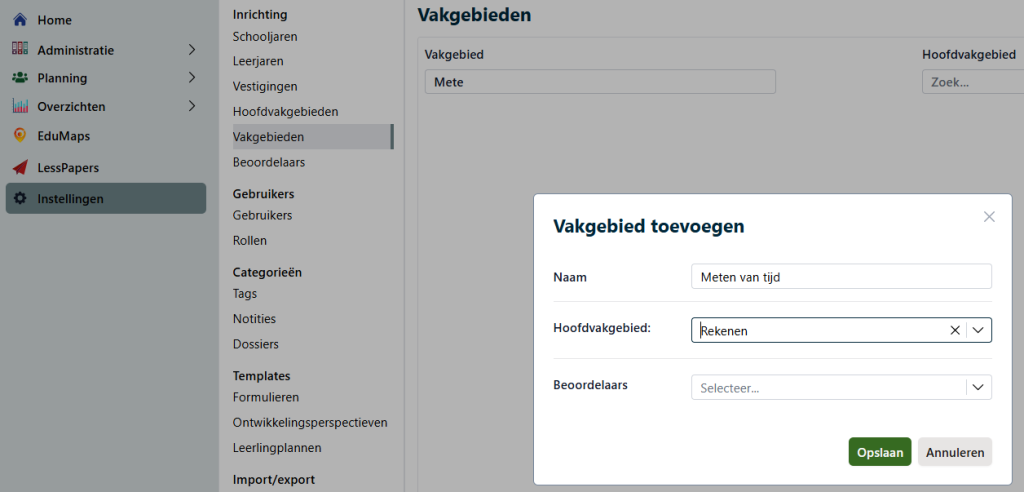1024x492 pixels.
Task: Clear the Rekenen selection with X
Action: pos(954,330)
